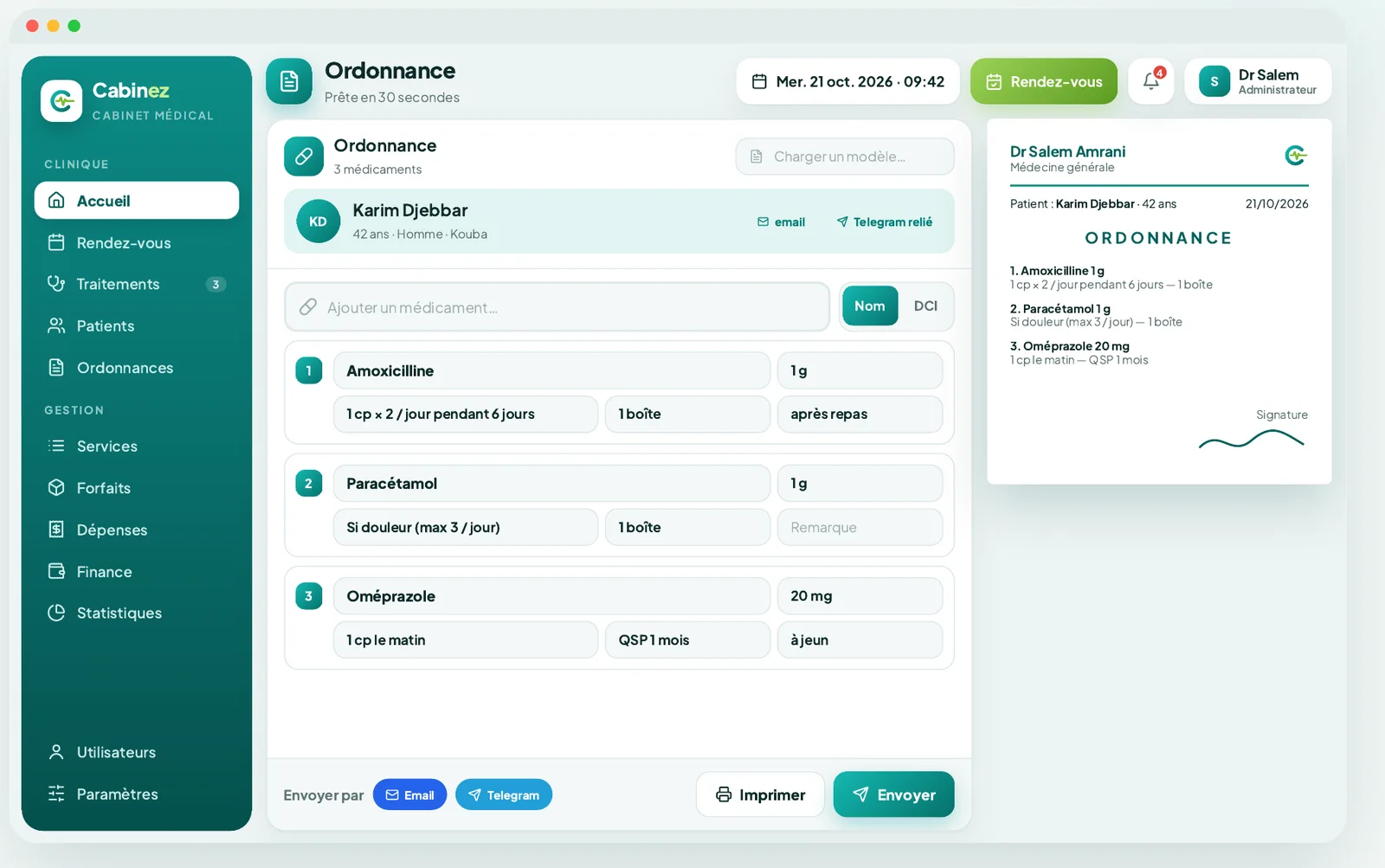Click the Telegram relié link
This screenshot has height=868, width=1385.
(885, 222)
